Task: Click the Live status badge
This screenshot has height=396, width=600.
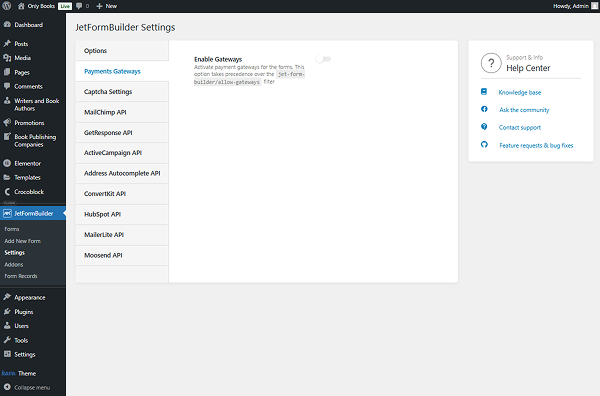Action: [x=65, y=6]
